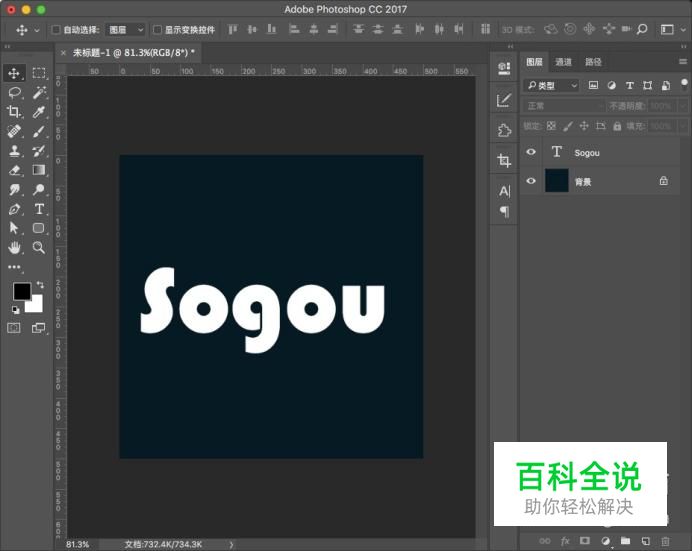Activate the Eraser tool
692x551 pixels.
[15, 170]
